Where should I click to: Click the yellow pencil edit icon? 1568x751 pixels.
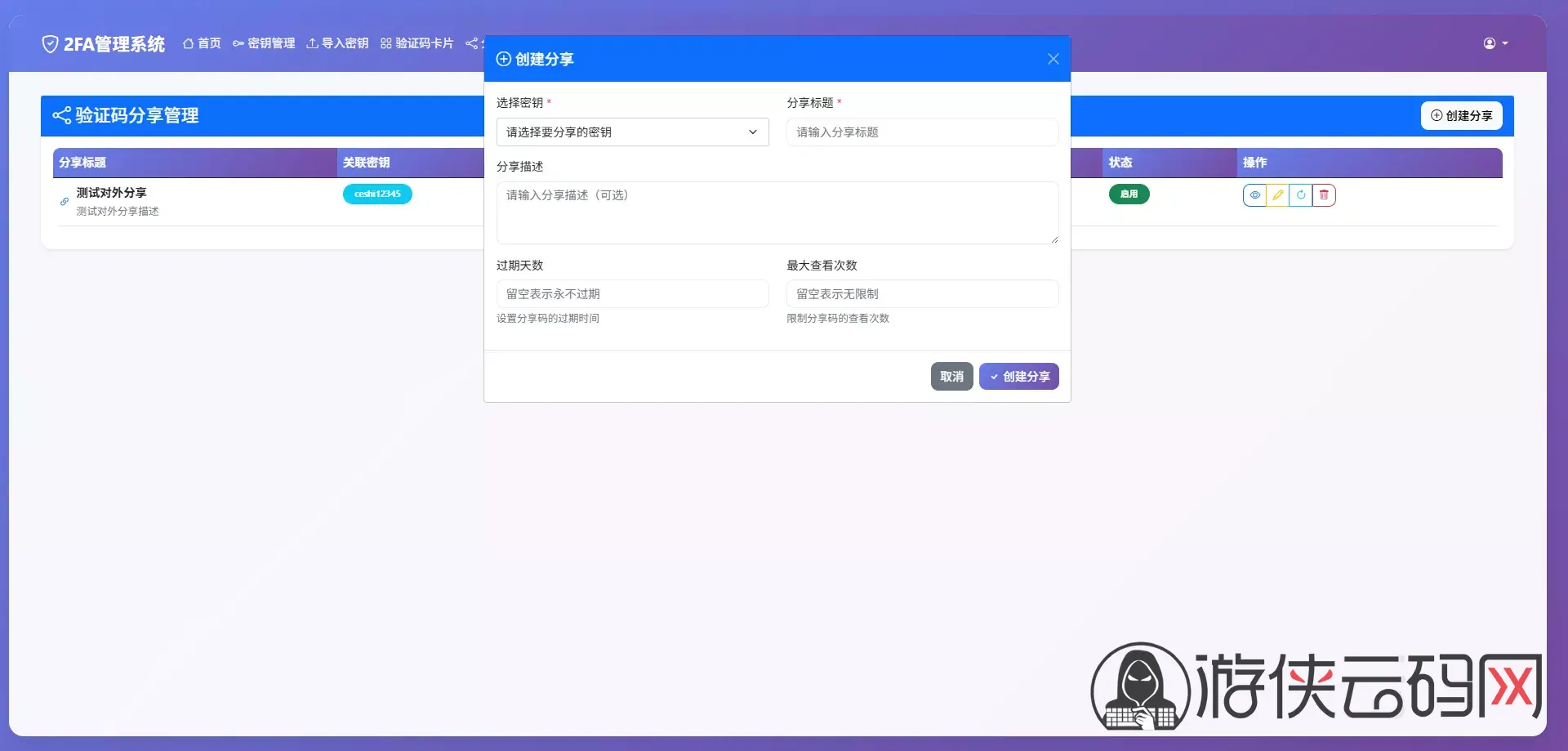click(x=1277, y=195)
